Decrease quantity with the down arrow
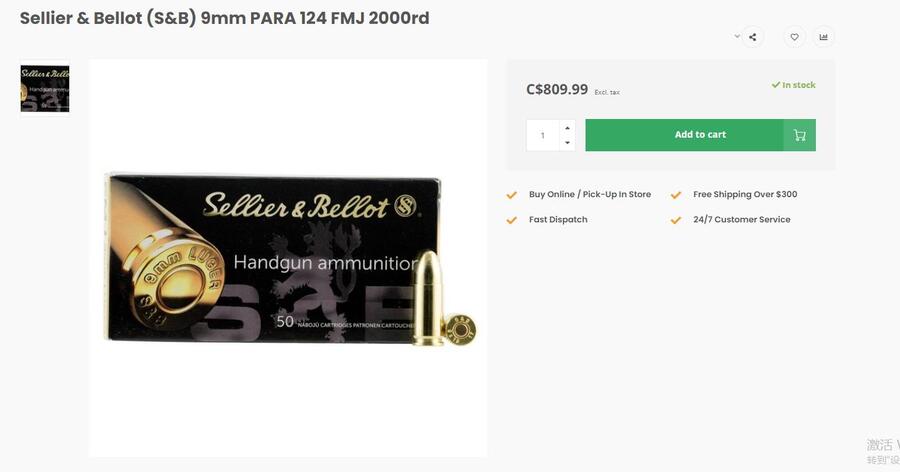This screenshot has width=900, height=472. point(567,142)
